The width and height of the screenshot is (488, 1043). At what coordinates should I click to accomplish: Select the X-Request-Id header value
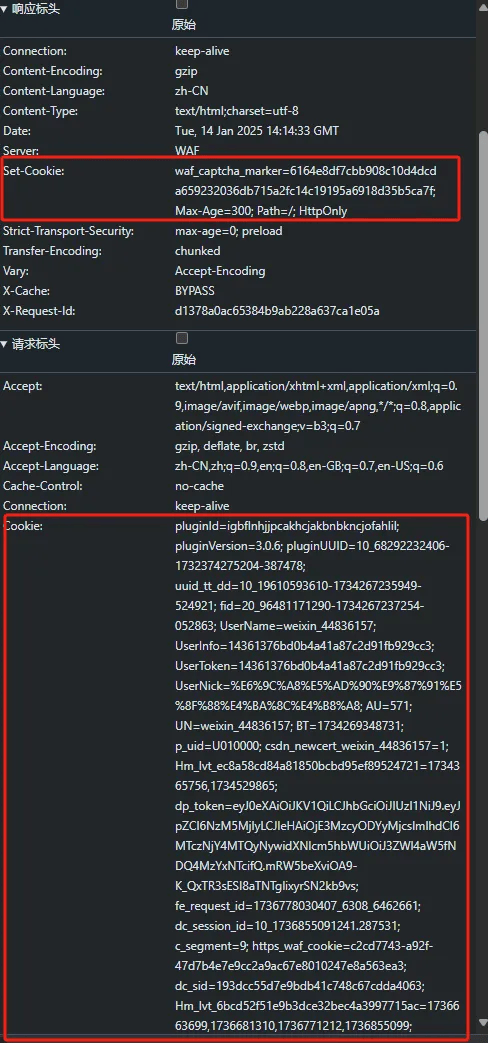[x=277, y=311]
